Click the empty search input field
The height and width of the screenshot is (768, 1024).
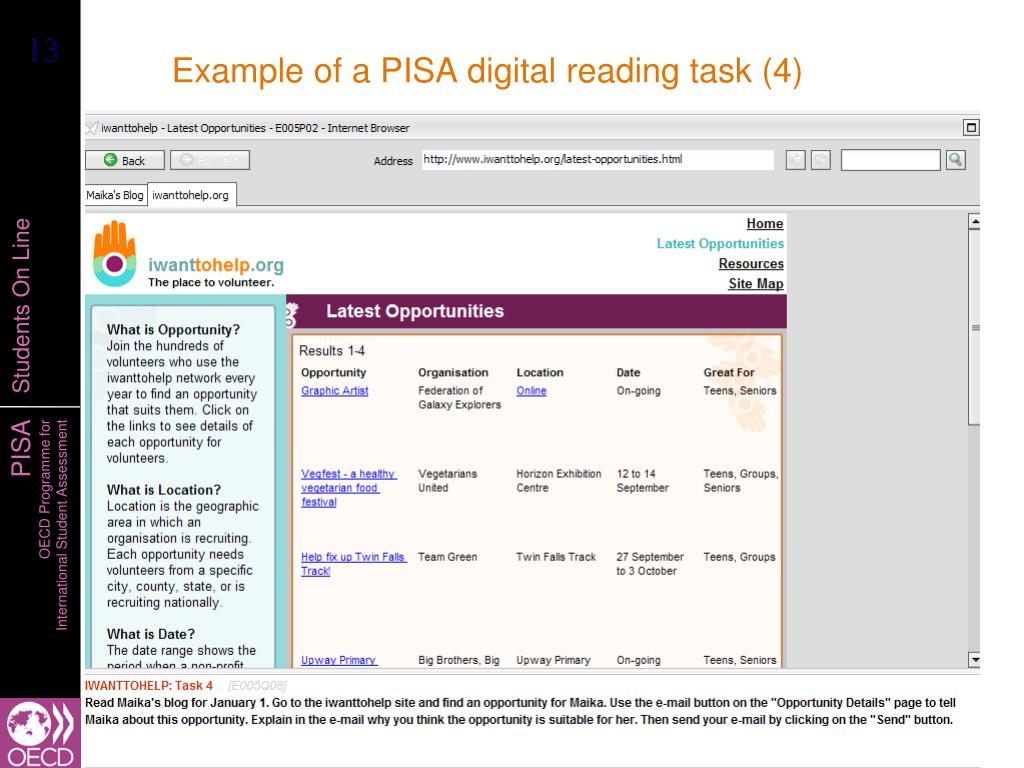click(890, 159)
